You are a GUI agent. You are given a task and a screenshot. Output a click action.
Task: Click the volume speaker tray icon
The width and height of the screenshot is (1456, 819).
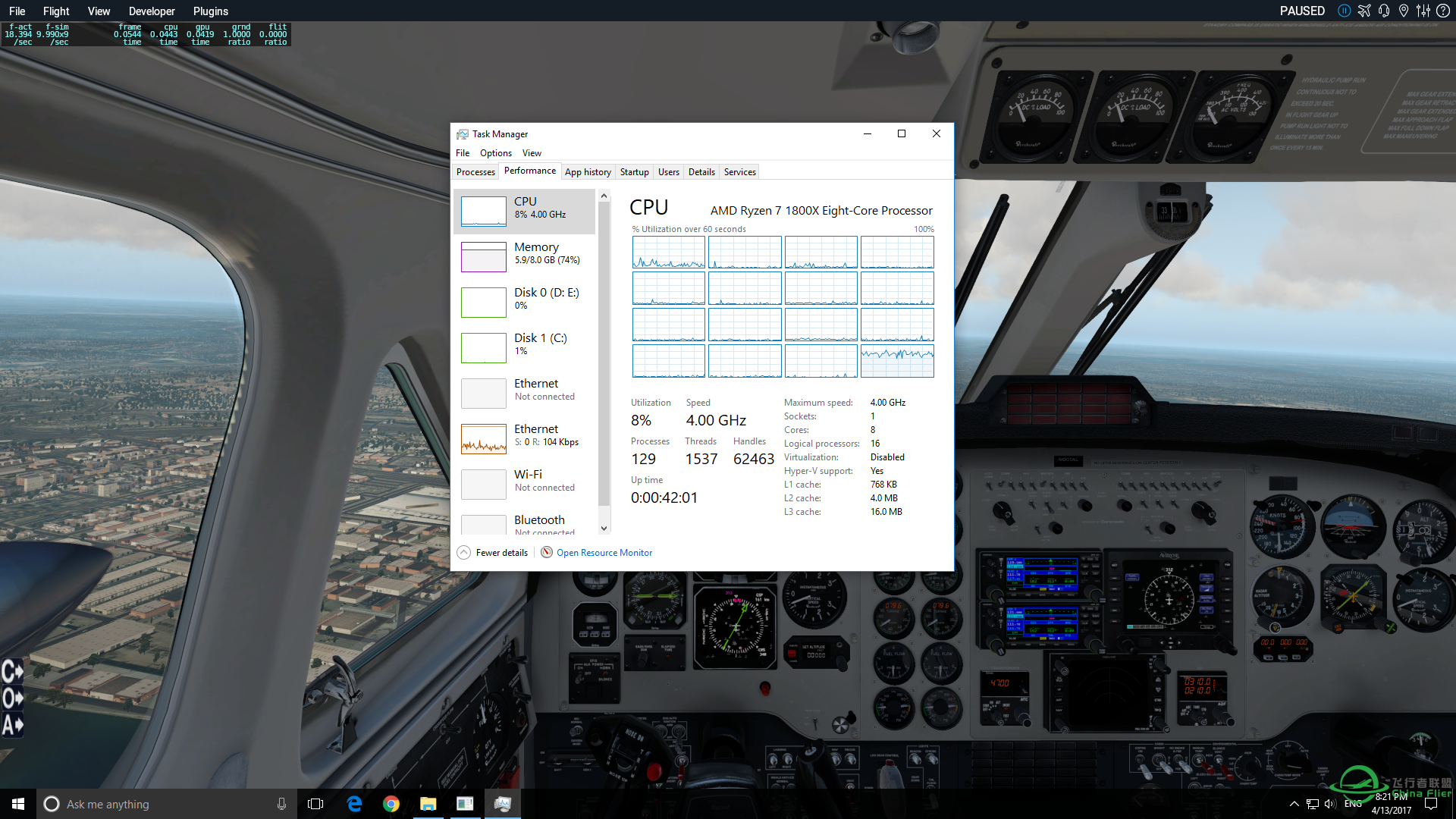coord(1331,804)
